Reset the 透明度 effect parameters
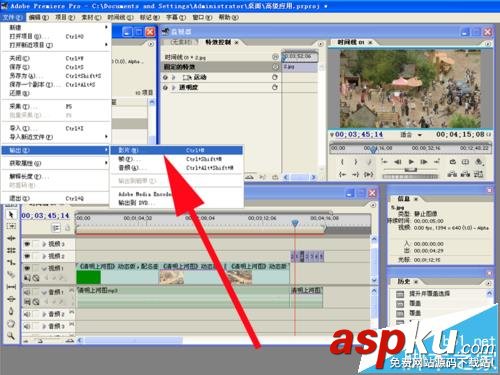 (x=275, y=87)
